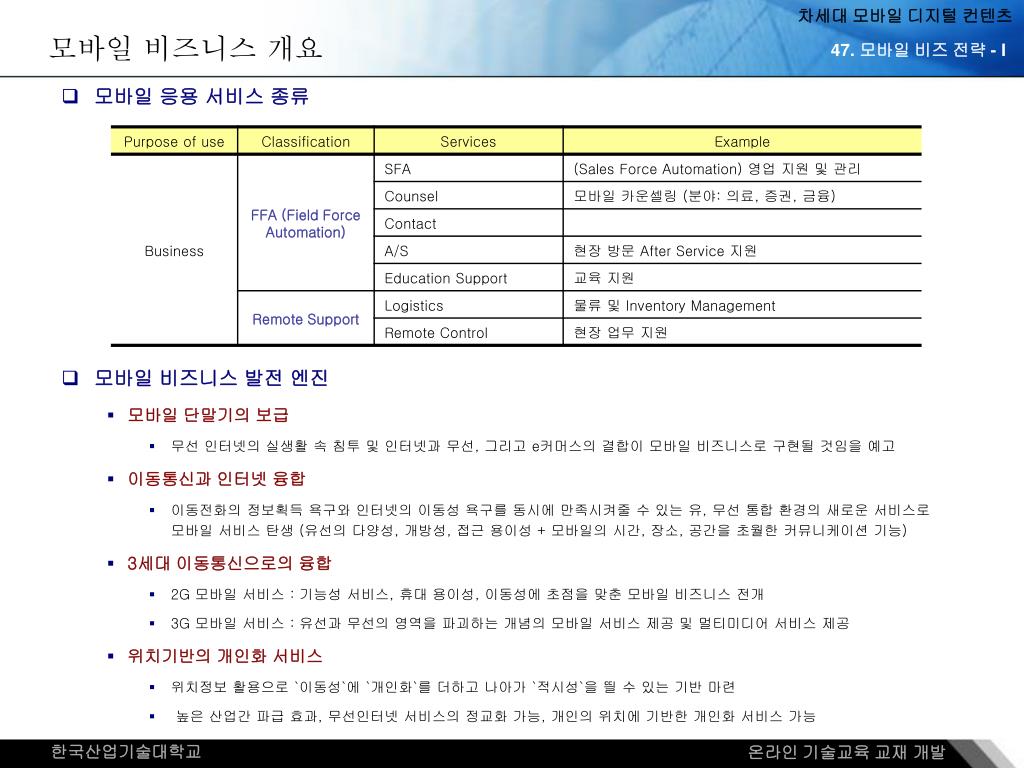The height and width of the screenshot is (768, 1024).
Task: Click the footer text 온라인 기술교육 교재 개발
Action: [x=846, y=752]
